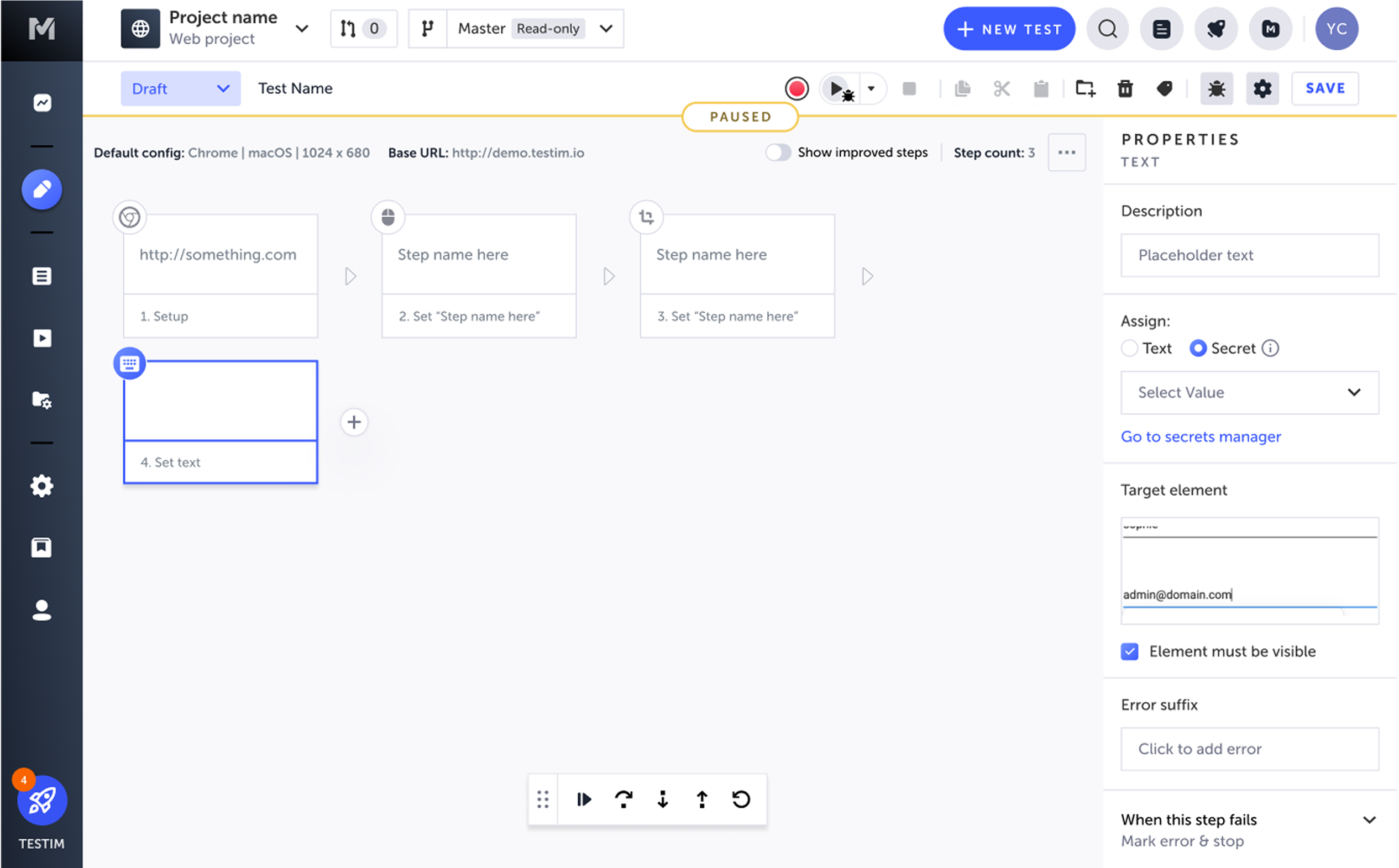Screen dimensions: 1399x868
Task: Toggle Show improved steps switch
Action: 779,152
